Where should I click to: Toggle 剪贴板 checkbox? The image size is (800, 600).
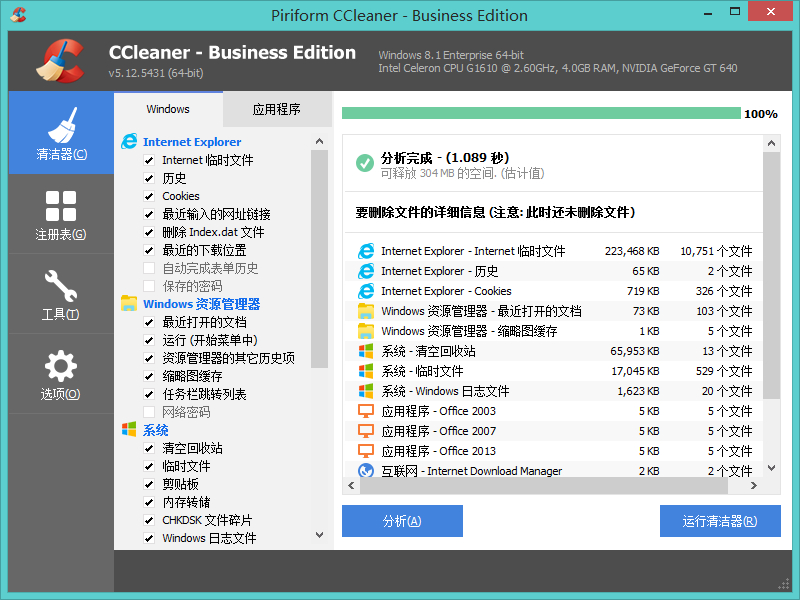(149, 484)
